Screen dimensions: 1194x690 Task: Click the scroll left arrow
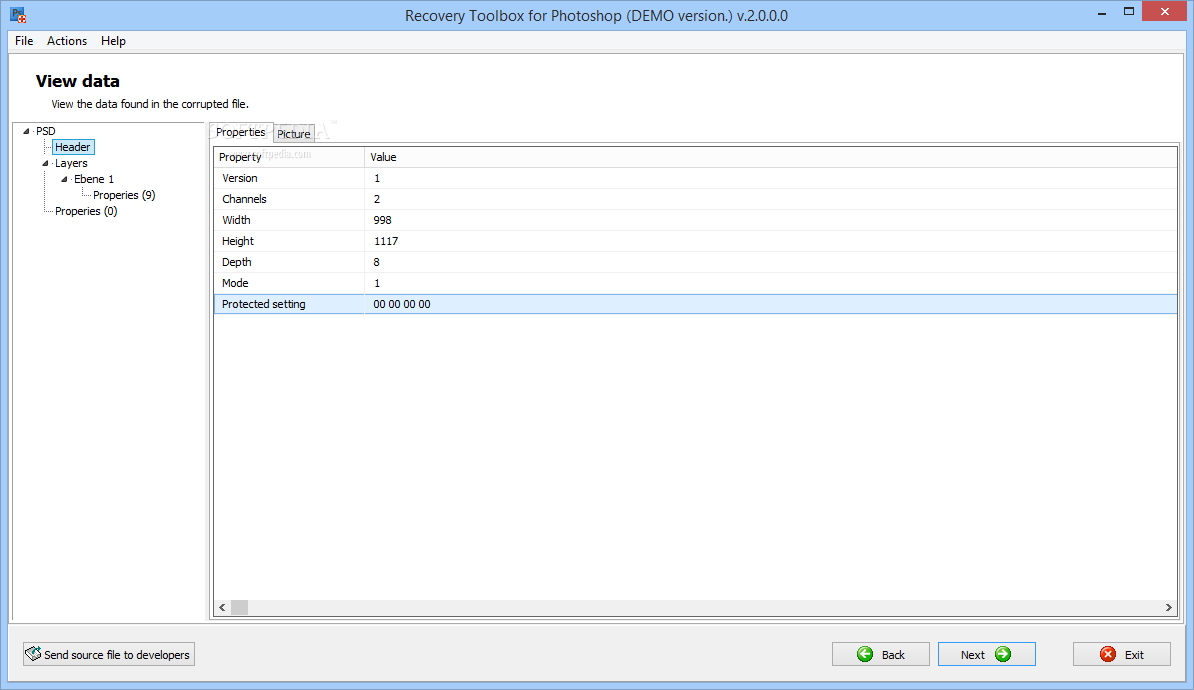point(222,607)
